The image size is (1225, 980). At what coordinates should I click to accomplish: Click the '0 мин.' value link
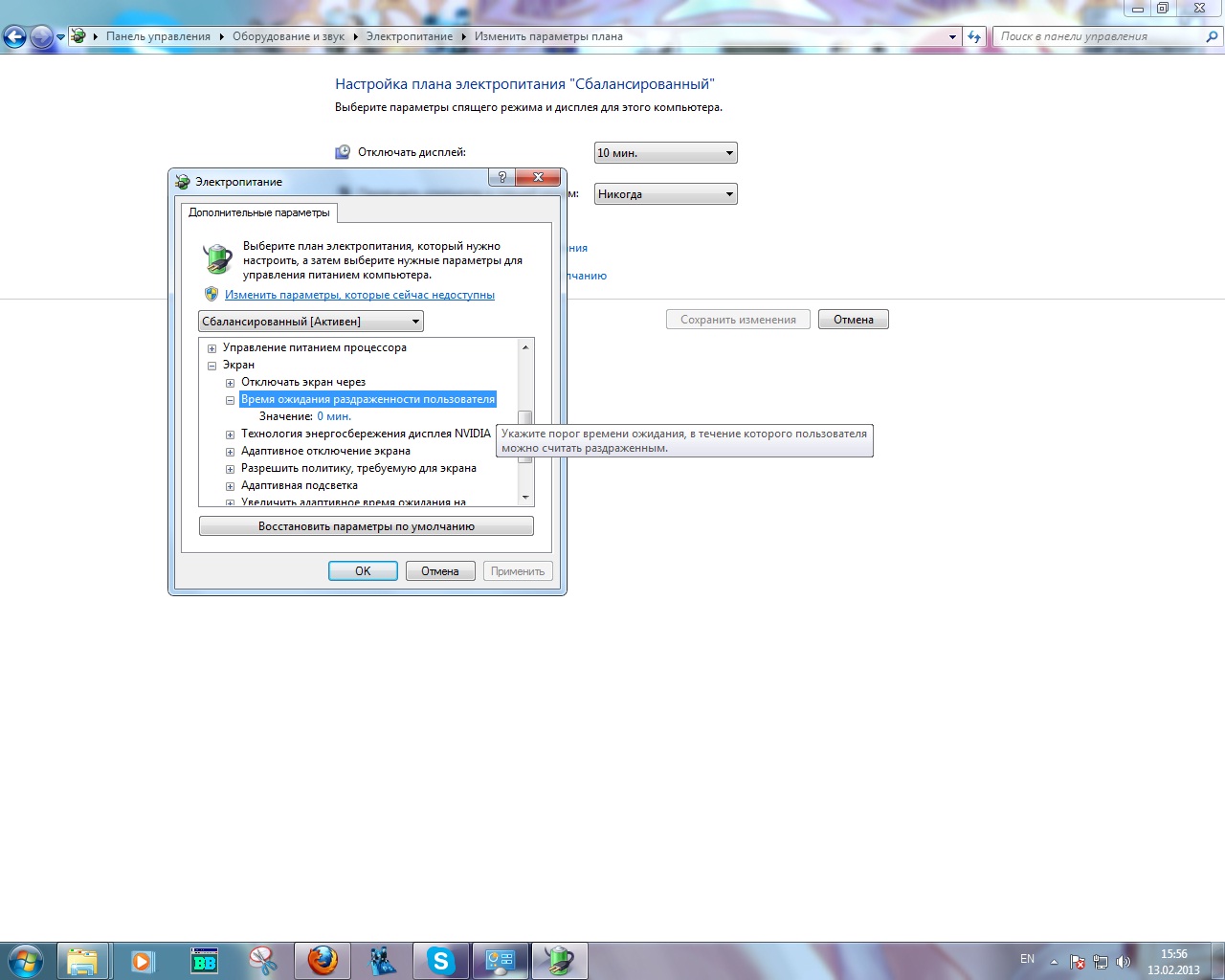(334, 416)
